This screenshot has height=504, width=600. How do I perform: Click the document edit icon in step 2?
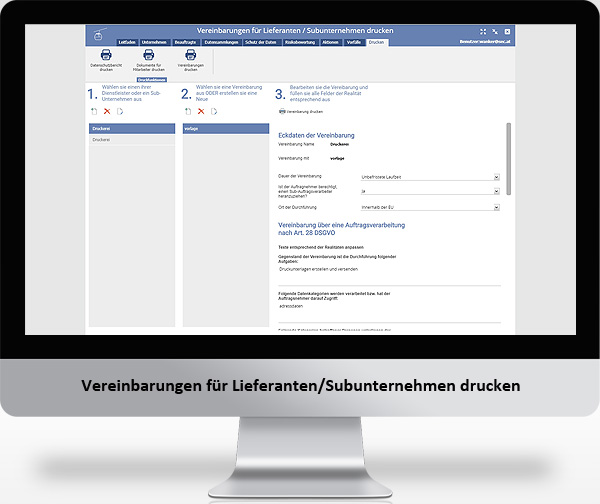coord(214,111)
